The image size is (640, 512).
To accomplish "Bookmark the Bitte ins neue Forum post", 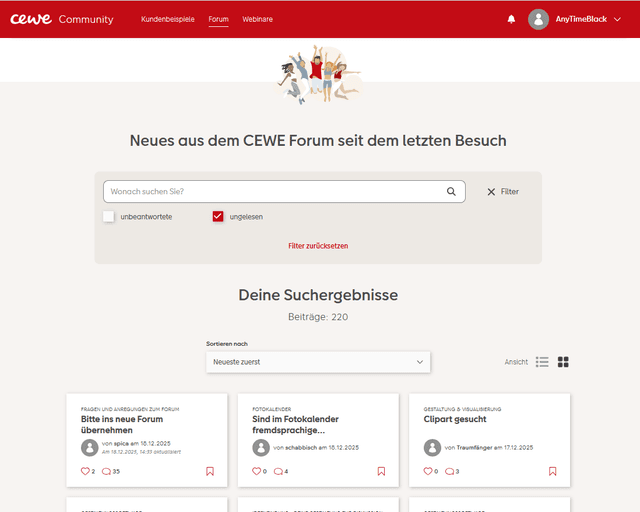I will (x=210, y=472).
